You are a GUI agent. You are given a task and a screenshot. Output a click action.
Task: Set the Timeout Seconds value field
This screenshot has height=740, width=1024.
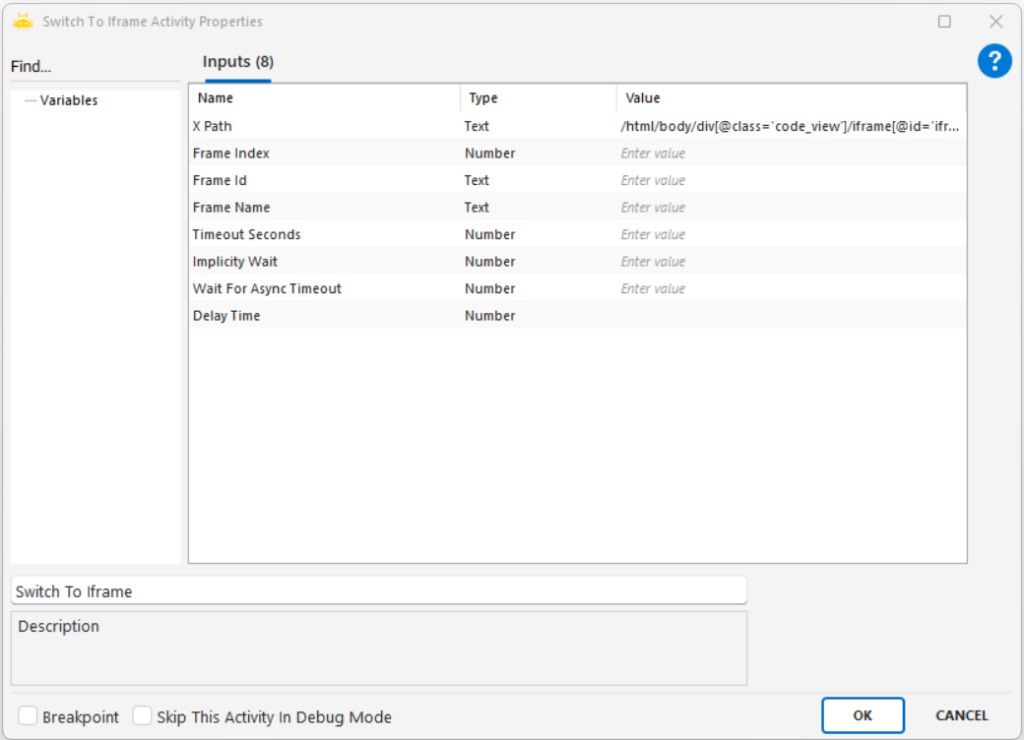(x=790, y=235)
